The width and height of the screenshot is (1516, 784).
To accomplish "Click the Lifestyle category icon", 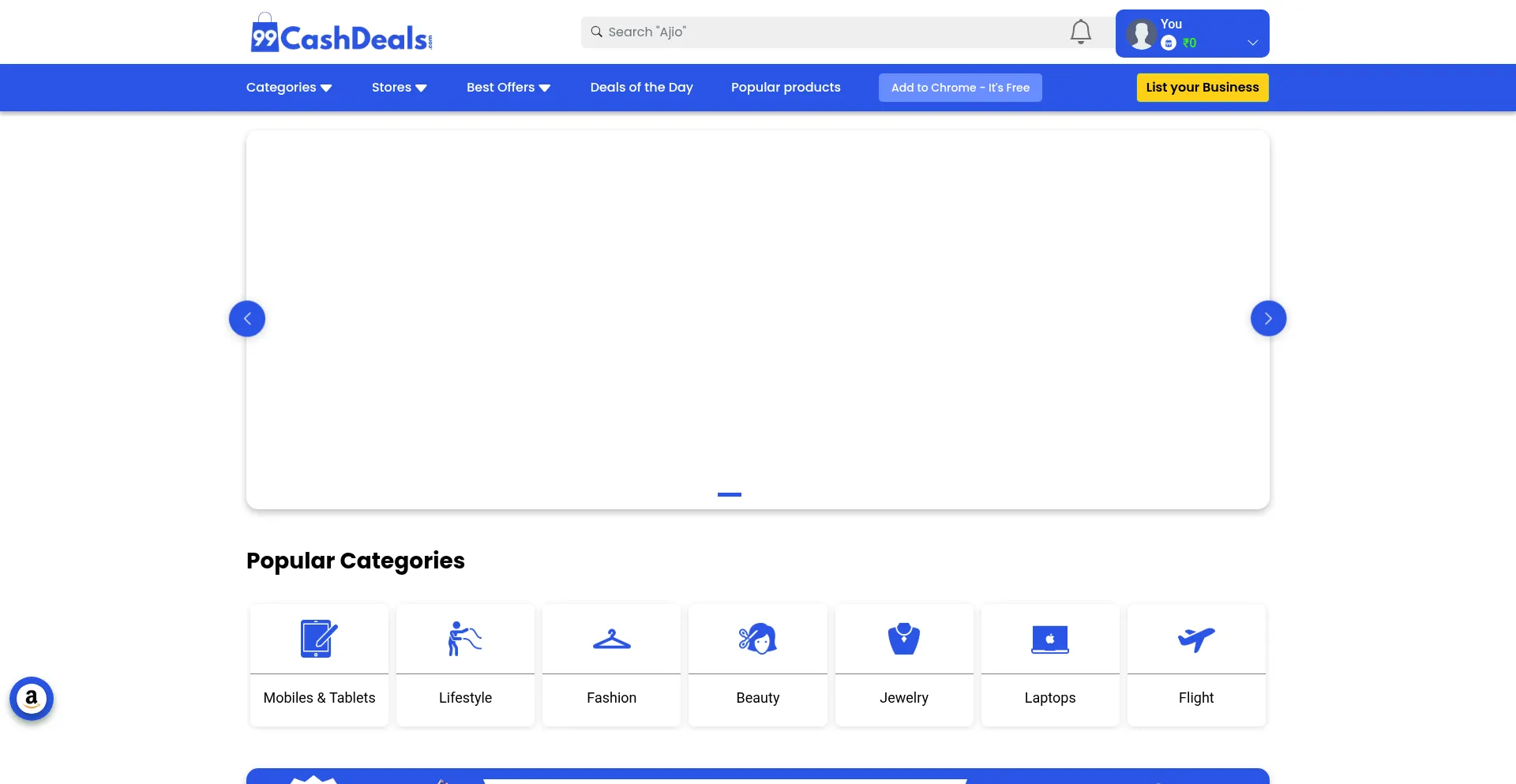I will point(465,639).
